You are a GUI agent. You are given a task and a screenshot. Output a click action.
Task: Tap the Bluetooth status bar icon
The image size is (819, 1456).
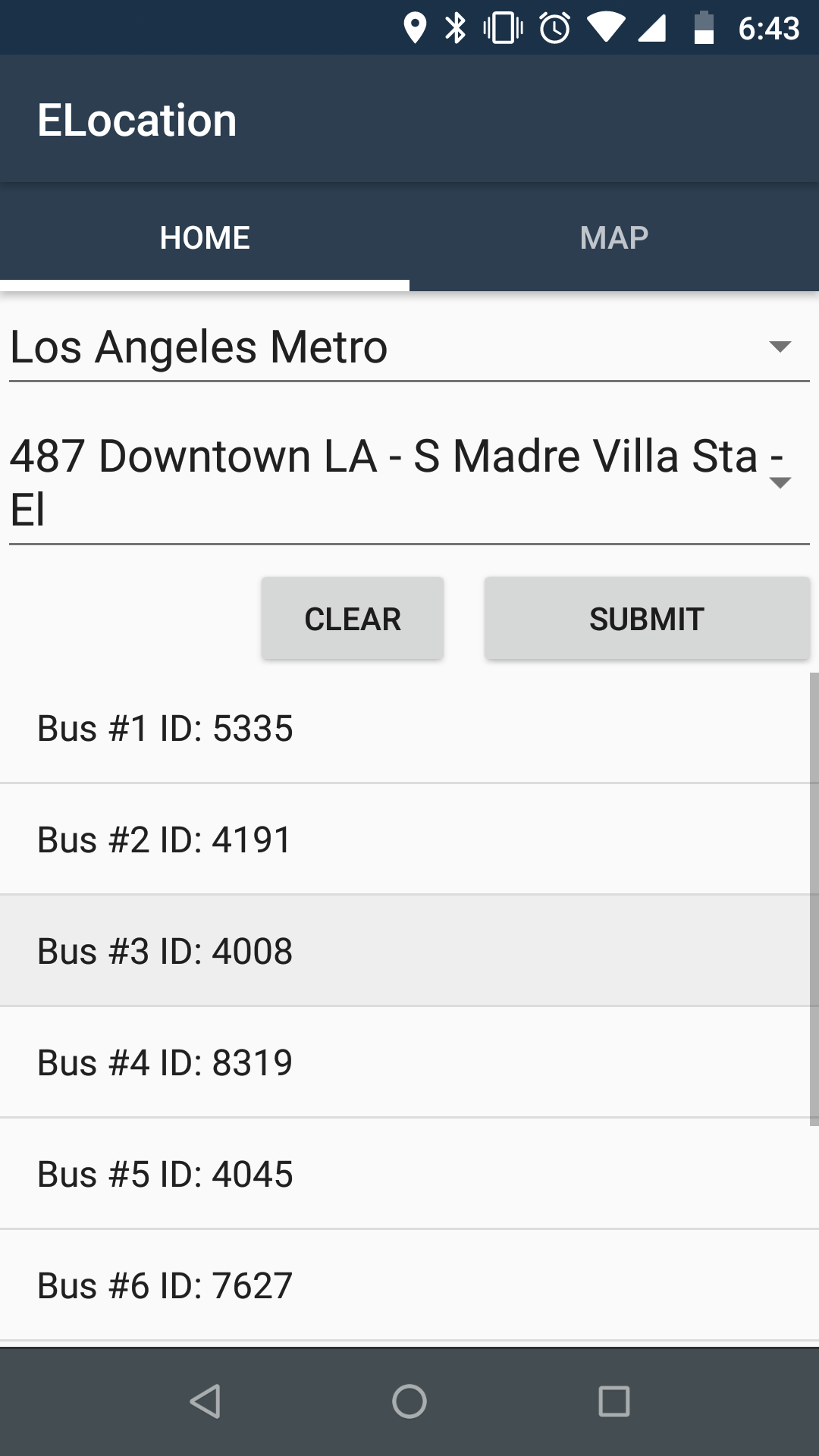click(x=455, y=28)
